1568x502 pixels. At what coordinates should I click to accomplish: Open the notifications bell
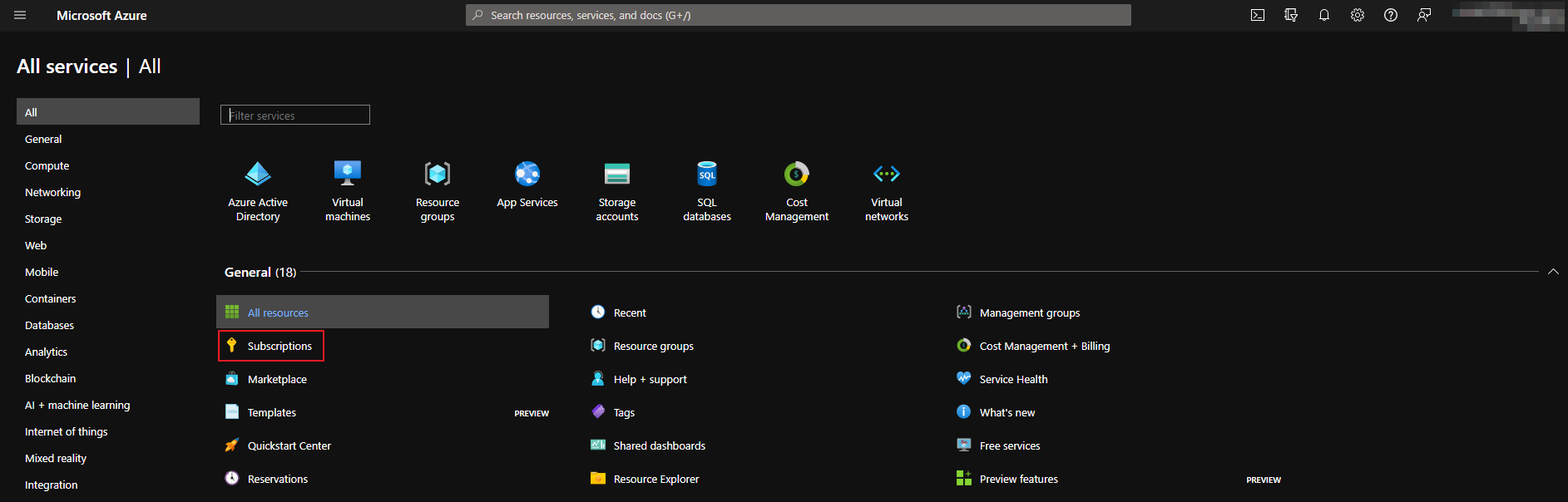tap(1324, 15)
